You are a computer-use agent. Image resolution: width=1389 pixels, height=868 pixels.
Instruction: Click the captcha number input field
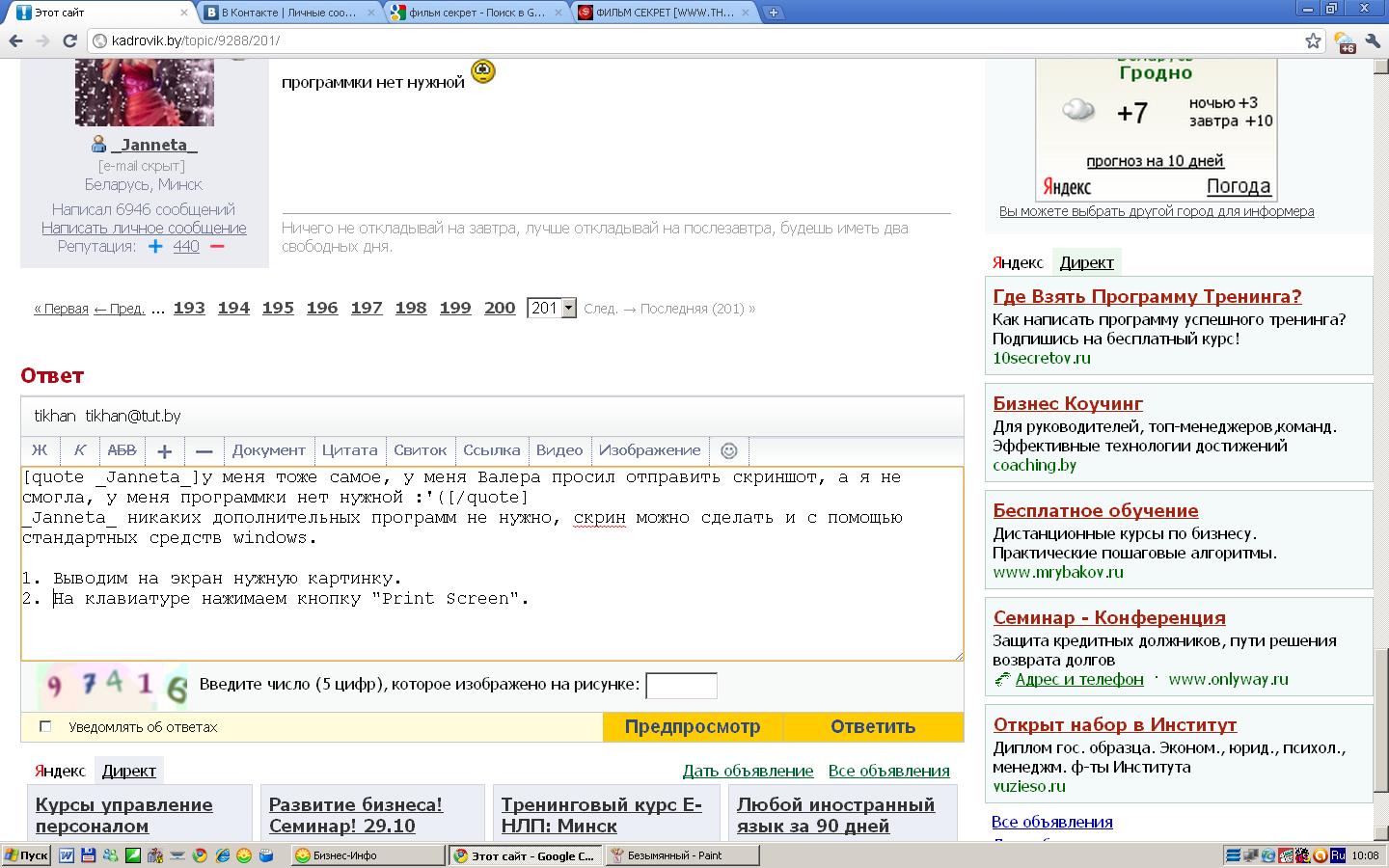(x=681, y=686)
